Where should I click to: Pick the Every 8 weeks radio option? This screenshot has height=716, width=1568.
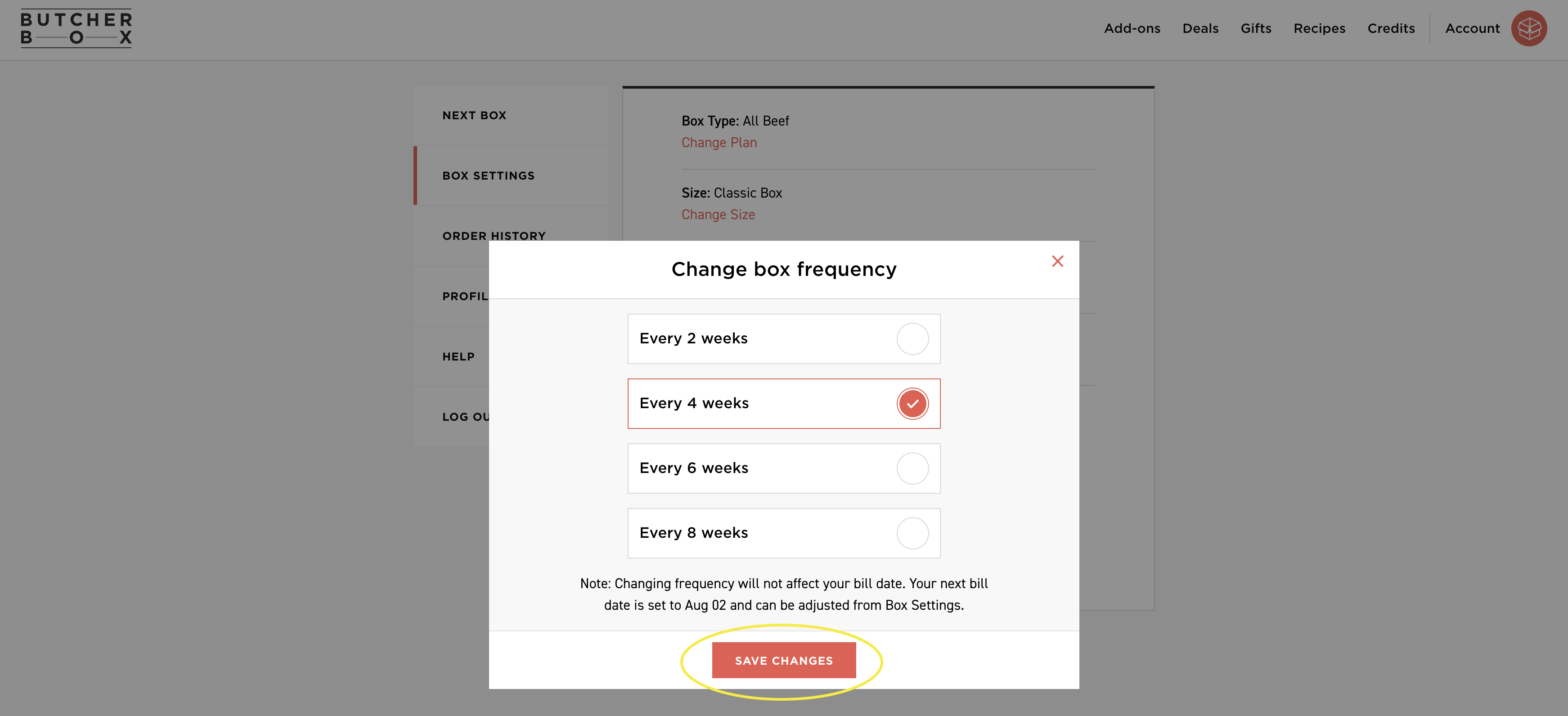click(x=912, y=533)
